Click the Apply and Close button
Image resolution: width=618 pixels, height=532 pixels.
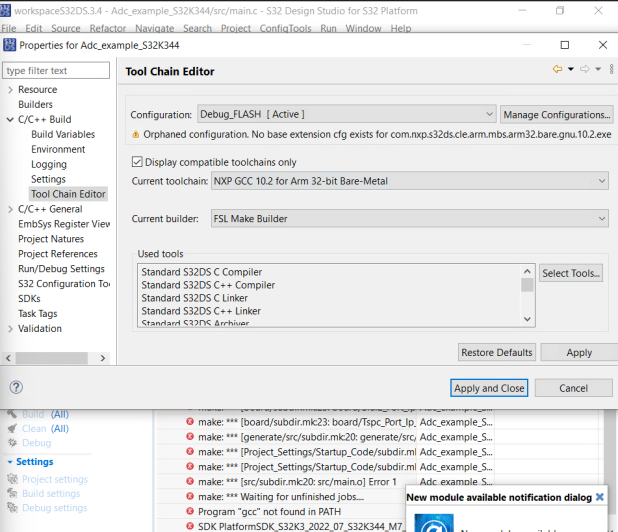[x=489, y=388]
